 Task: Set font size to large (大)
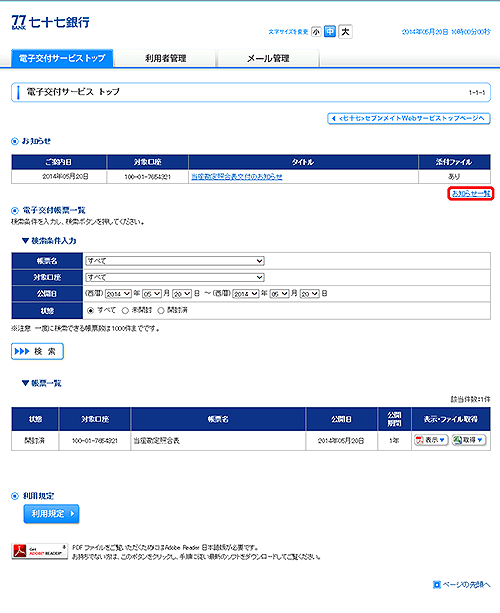(345, 31)
